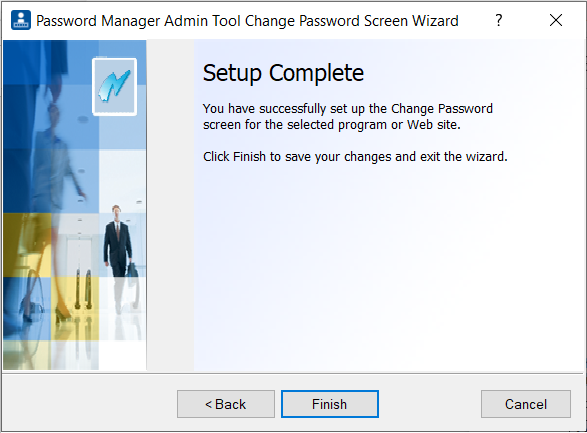This screenshot has height=433, width=587.
Task: Click the man in suit in sidebar image
Action: pos(117,241)
